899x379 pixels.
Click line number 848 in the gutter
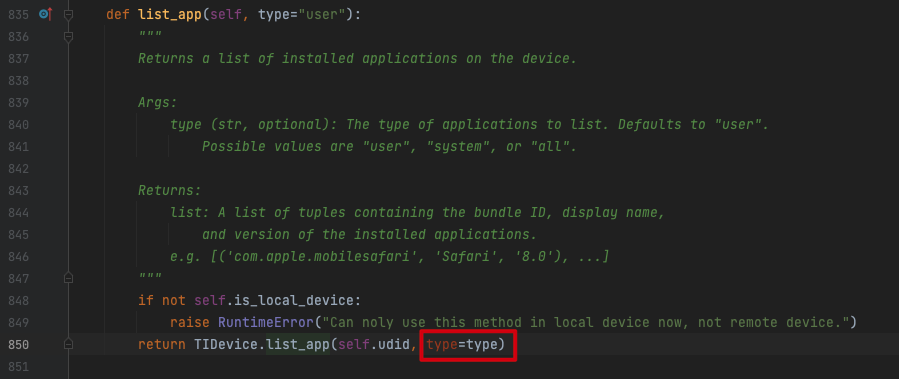pyautogui.click(x=18, y=300)
